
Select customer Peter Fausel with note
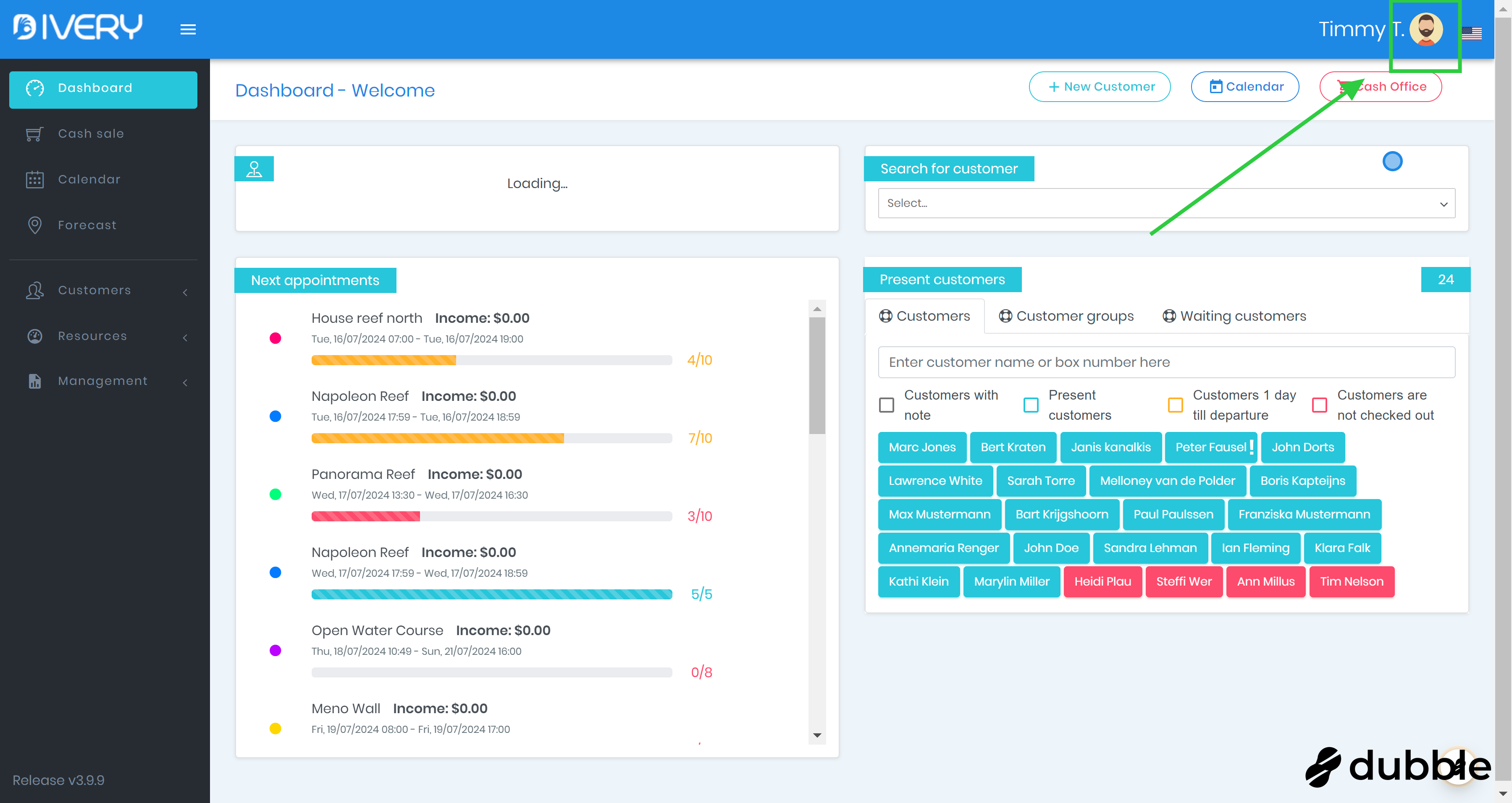pos(1211,447)
